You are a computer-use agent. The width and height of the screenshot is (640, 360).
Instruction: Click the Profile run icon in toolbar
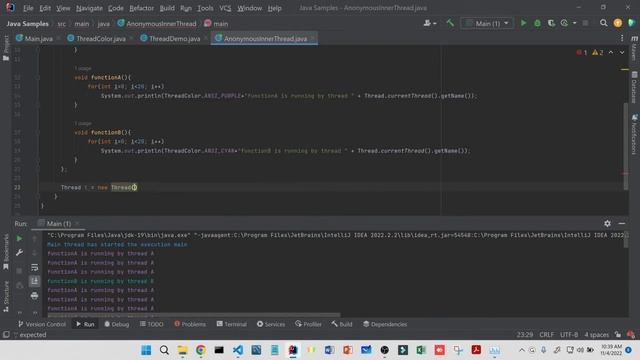click(564, 23)
